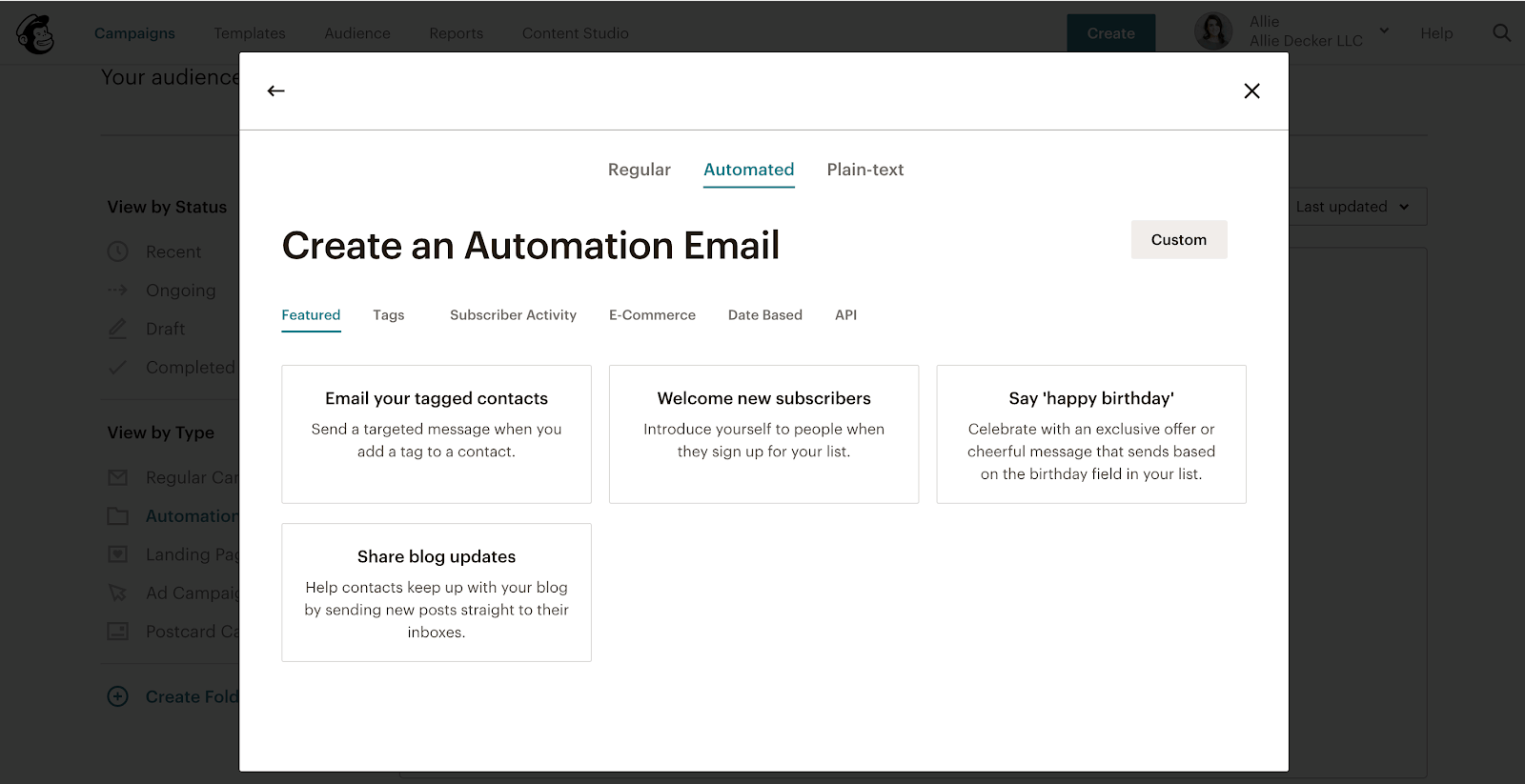Viewport: 1525px width, 784px height.
Task: Click the Landing Pages icon
Action: point(117,554)
